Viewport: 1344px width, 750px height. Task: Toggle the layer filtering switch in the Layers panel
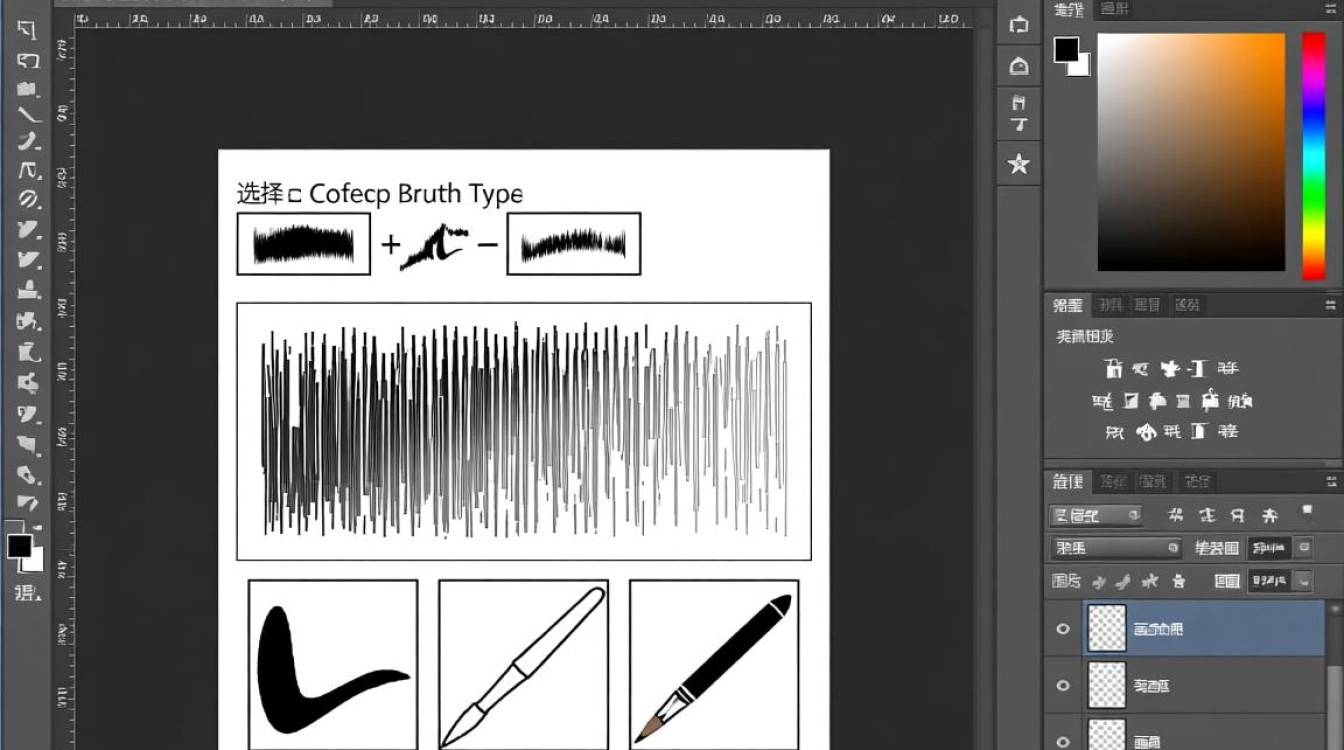click(x=1307, y=511)
